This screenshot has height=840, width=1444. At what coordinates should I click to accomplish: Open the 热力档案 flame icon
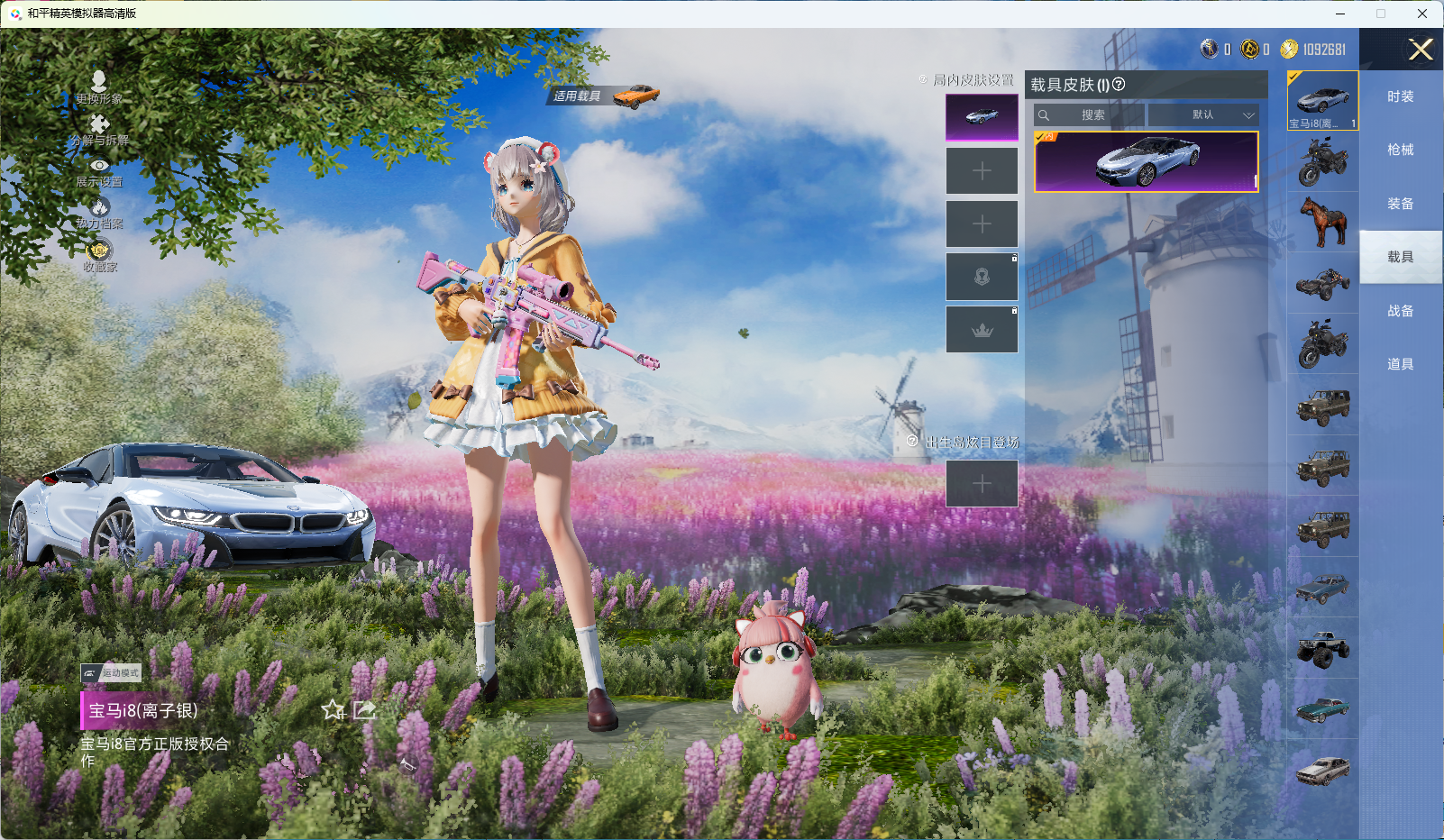(99, 208)
